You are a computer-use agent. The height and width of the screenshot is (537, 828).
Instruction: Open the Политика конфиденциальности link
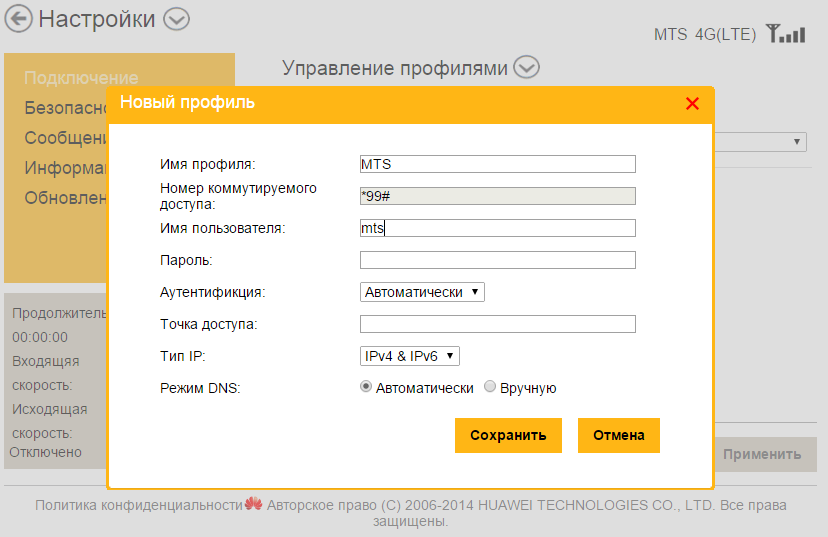click(x=139, y=505)
